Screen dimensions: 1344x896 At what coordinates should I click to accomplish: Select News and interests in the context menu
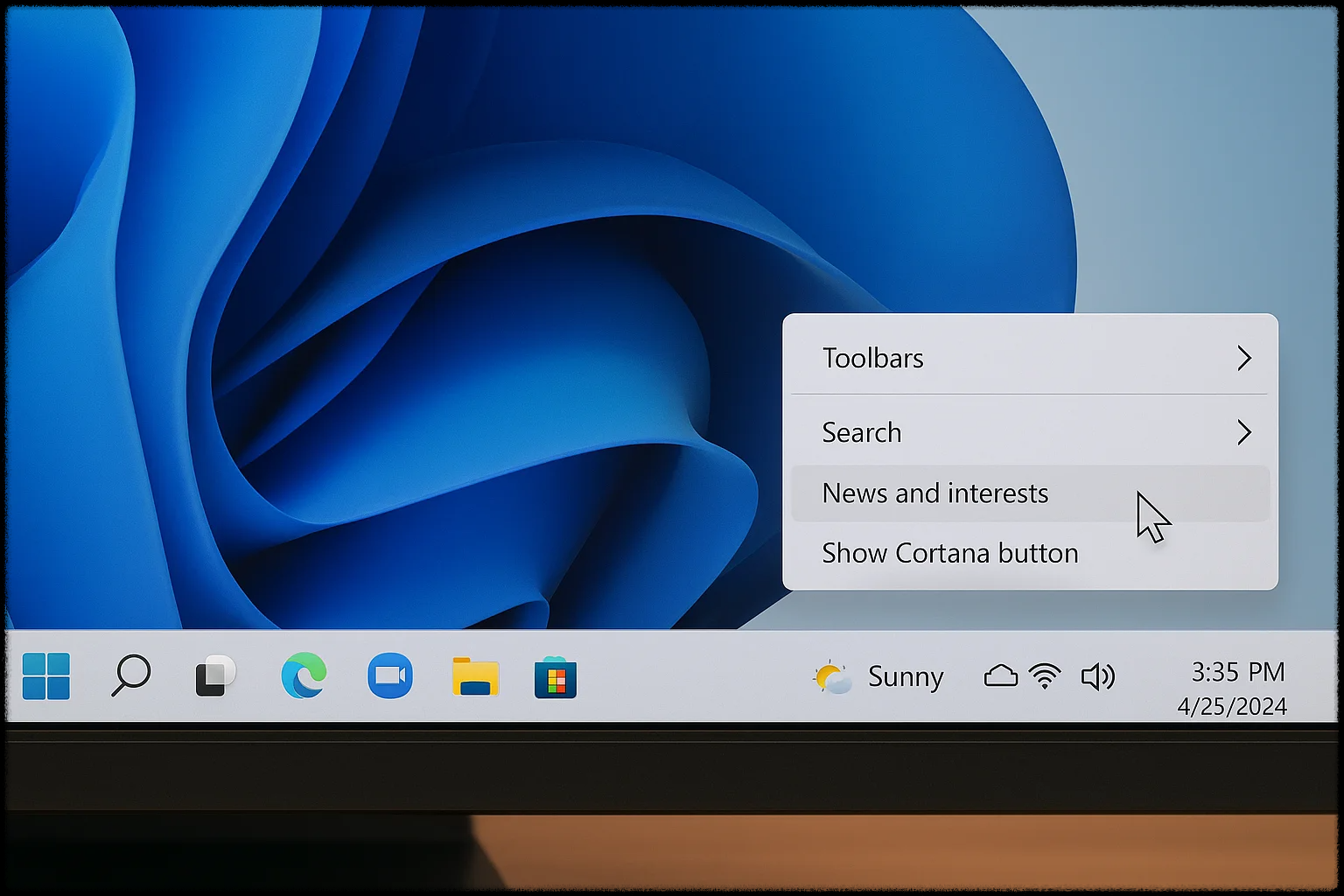coord(1030,493)
